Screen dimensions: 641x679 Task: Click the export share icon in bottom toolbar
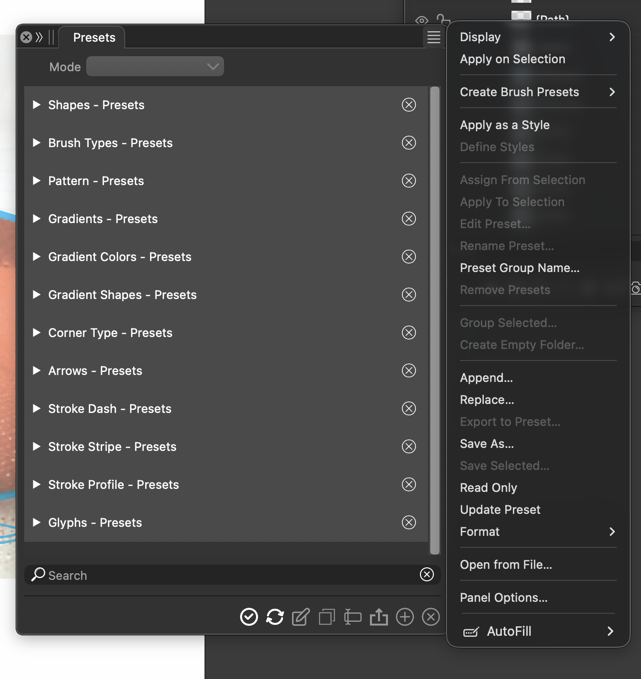tap(379, 617)
